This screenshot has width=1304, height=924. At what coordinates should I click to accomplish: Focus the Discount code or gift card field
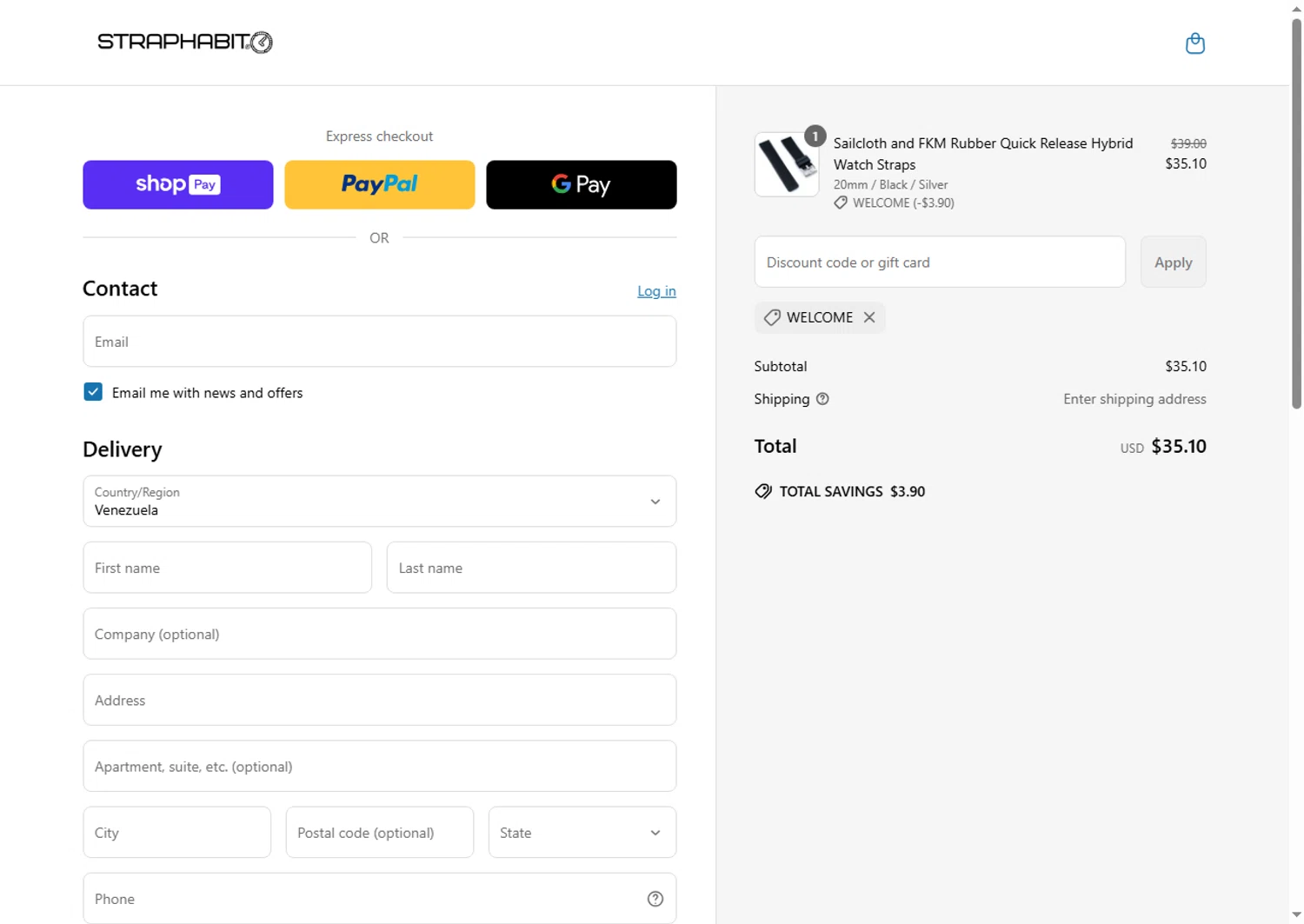pos(940,262)
